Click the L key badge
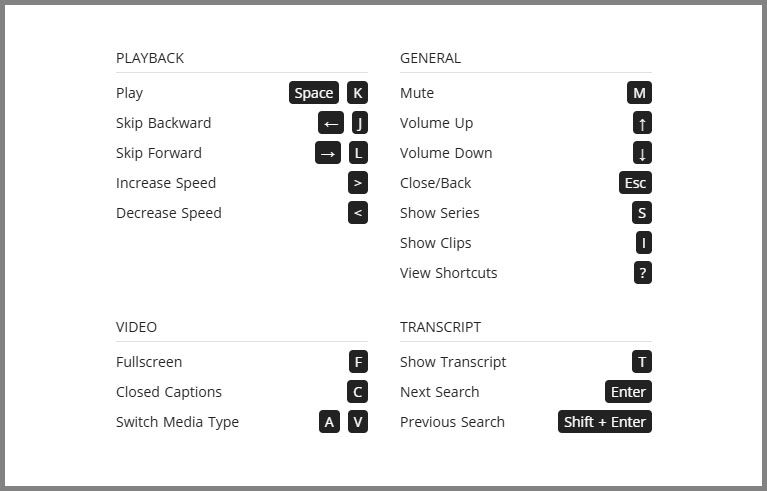The height and width of the screenshot is (491, 767). click(358, 153)
